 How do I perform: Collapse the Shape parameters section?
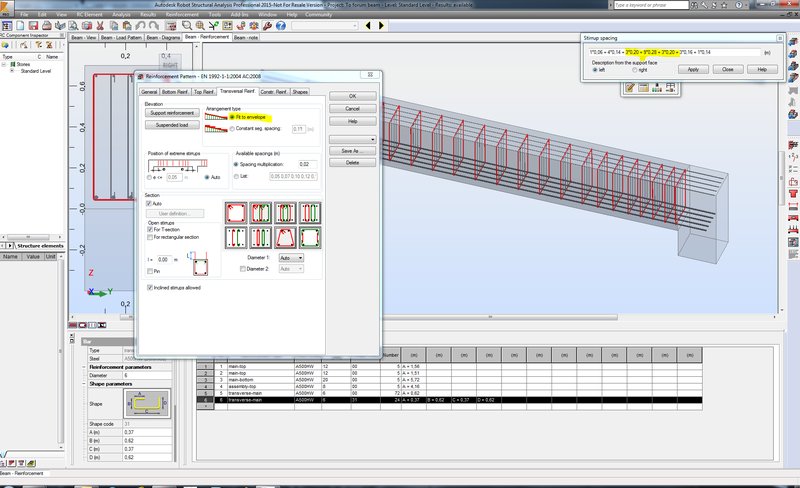(x=85, y=384)
